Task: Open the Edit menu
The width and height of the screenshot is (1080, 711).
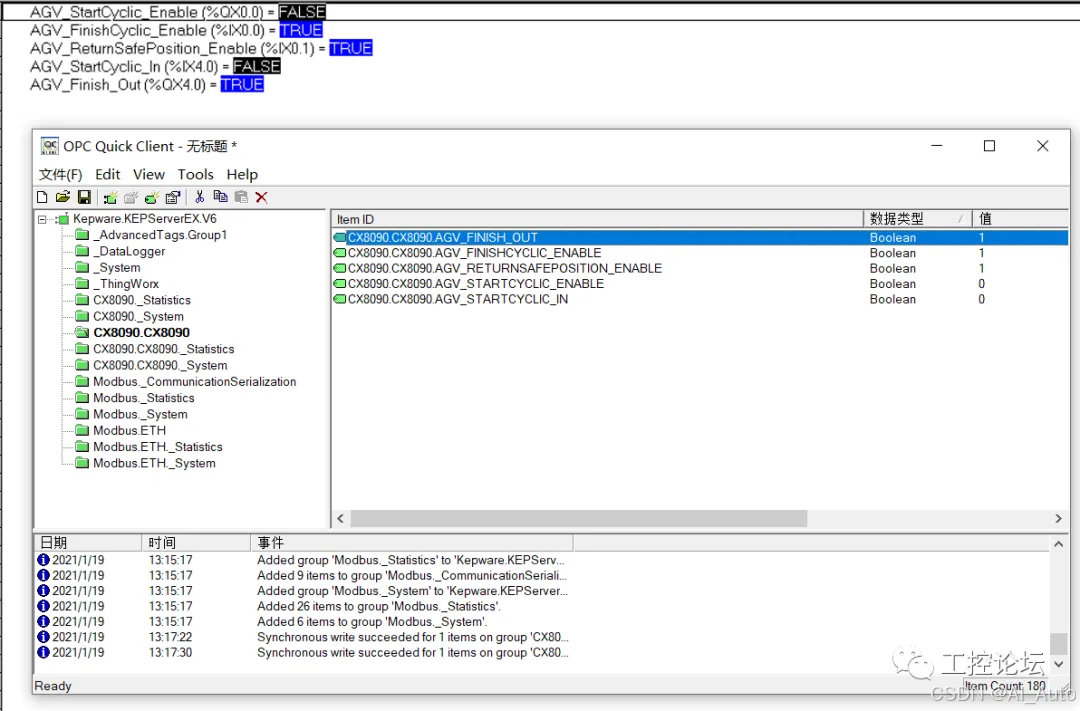Action: (x=107, y=174)
